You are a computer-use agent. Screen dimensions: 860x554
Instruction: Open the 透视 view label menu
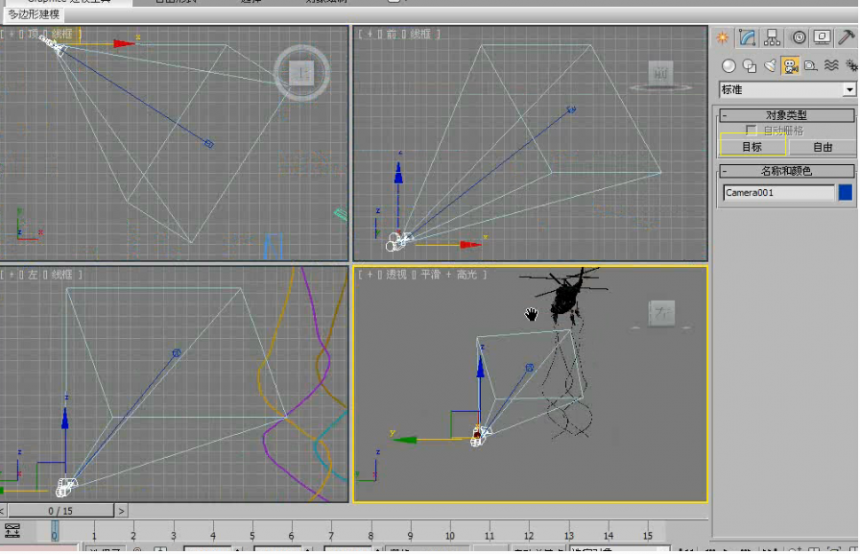(397, 274)
